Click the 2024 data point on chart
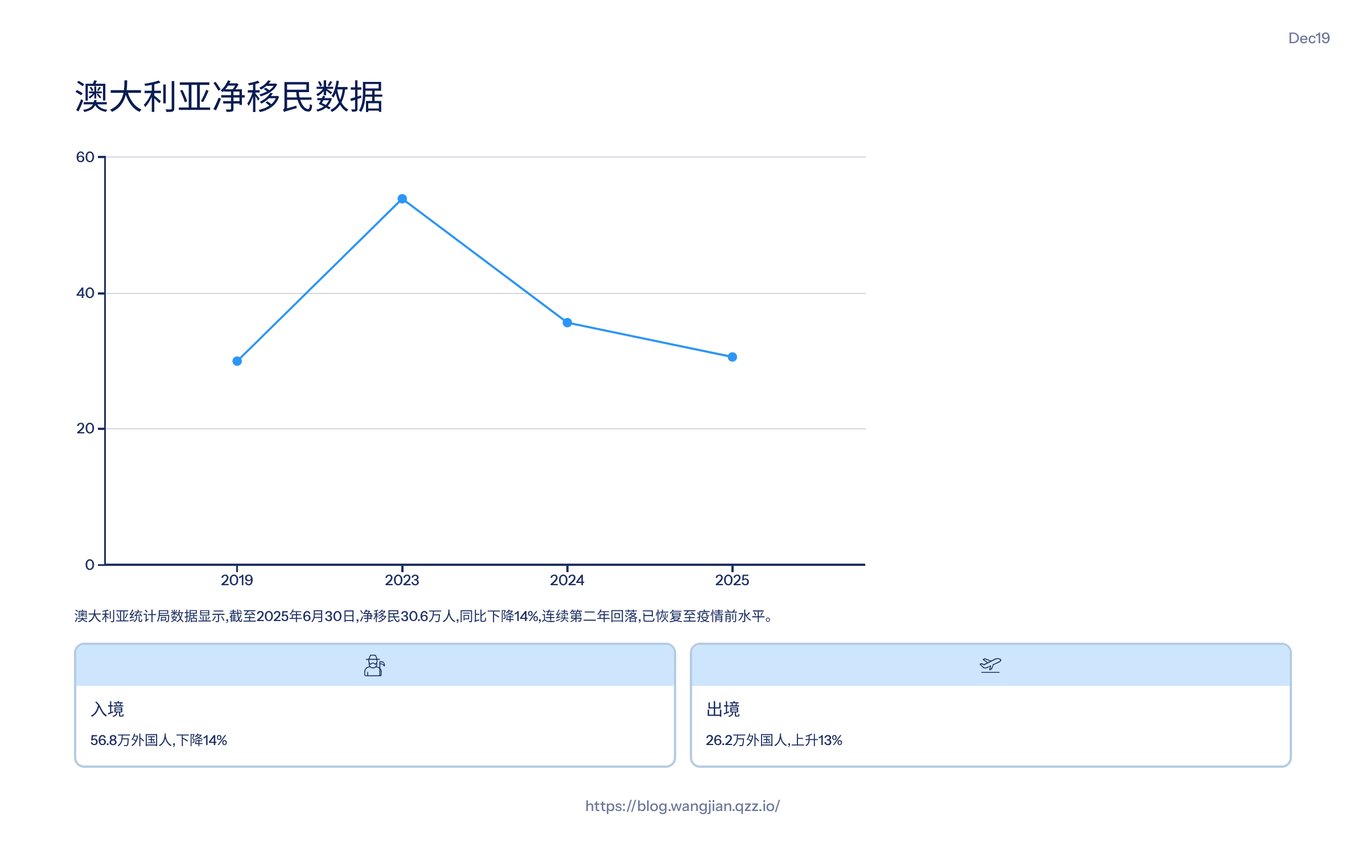Viewport: 1366px width, 844px height. [x=567, y=322]
